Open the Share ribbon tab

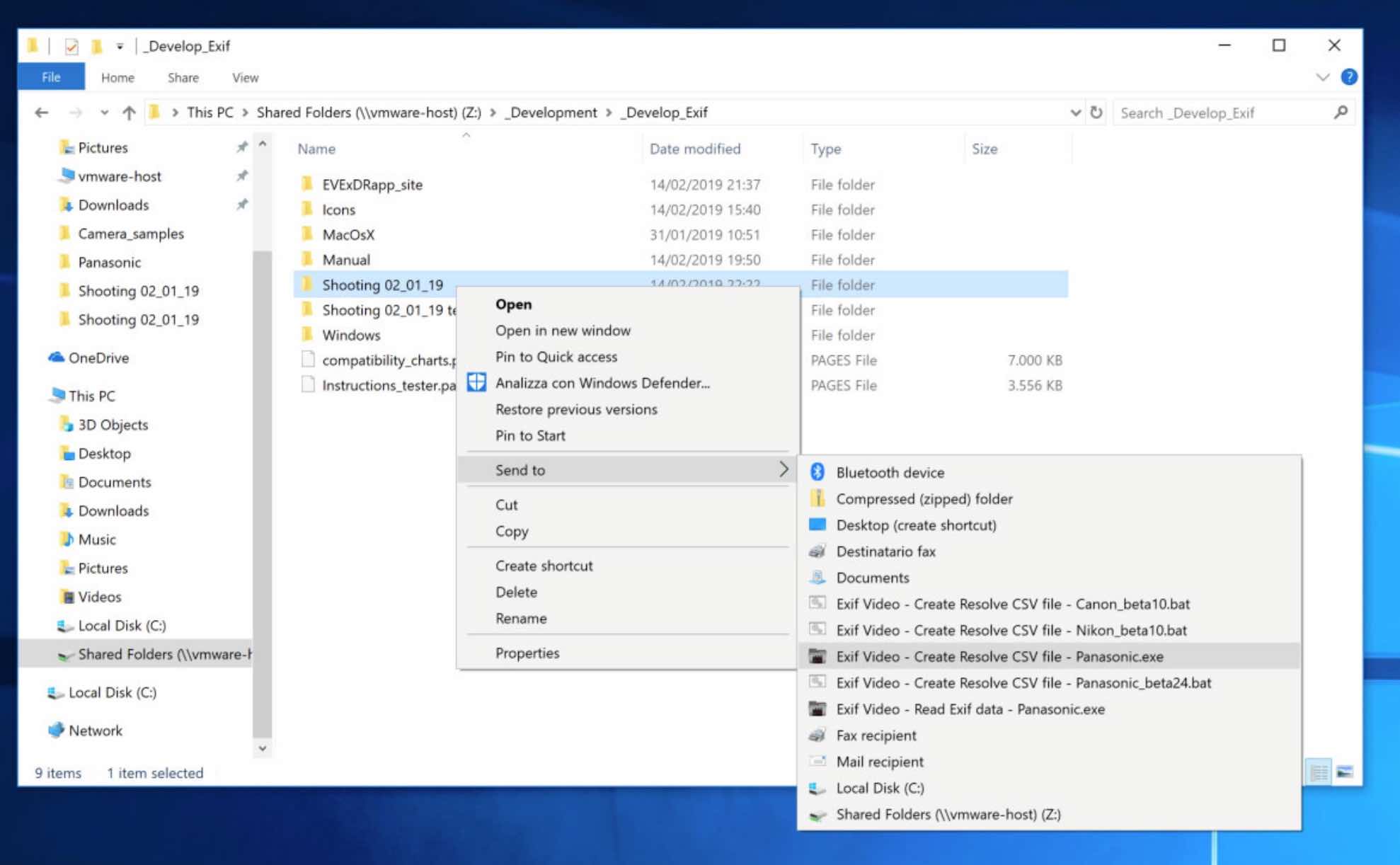tap(183, 77)
